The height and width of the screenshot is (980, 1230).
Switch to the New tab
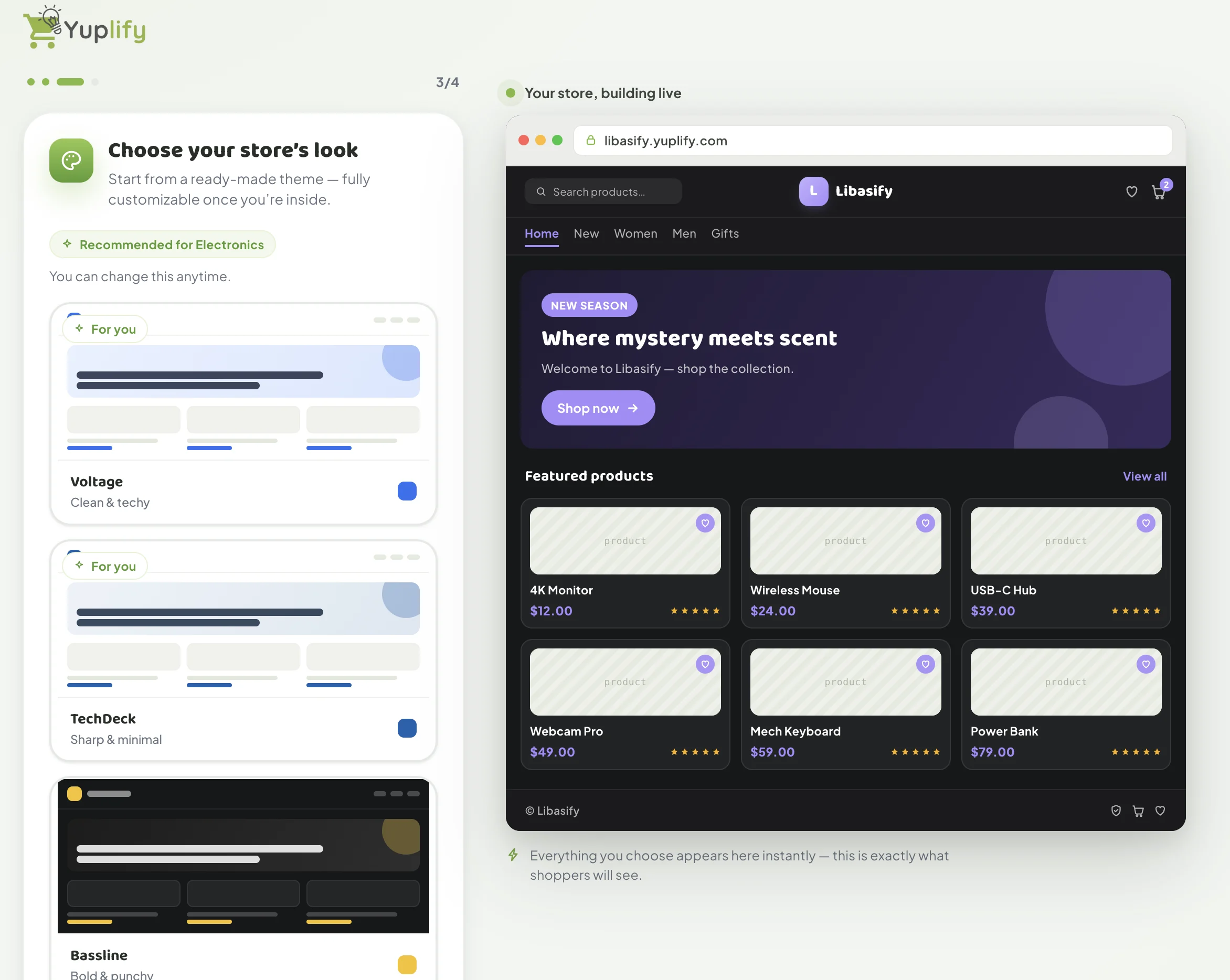(x=586, y=234)
